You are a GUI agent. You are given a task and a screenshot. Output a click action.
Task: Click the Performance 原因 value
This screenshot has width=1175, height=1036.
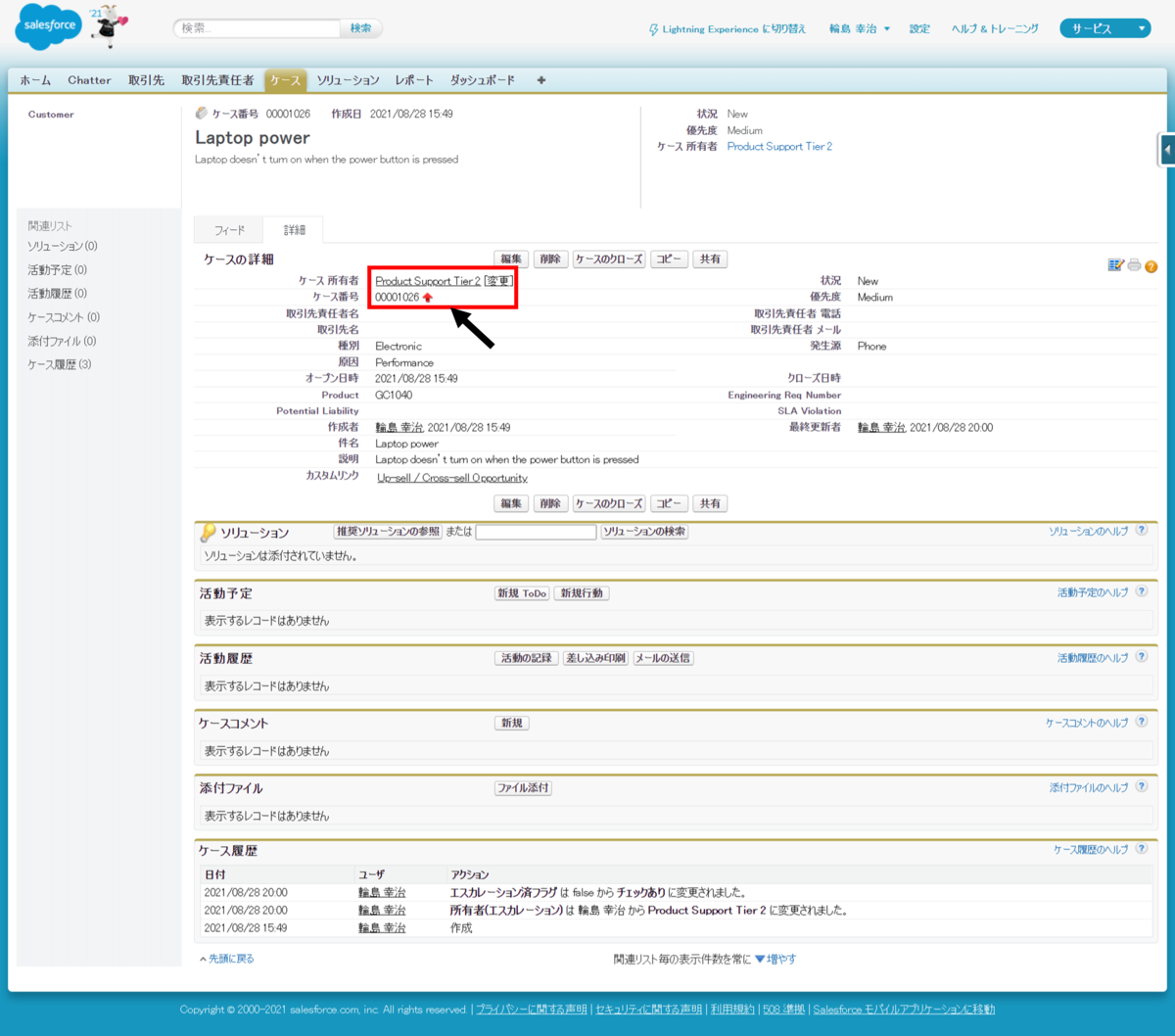tap(404, 362)
